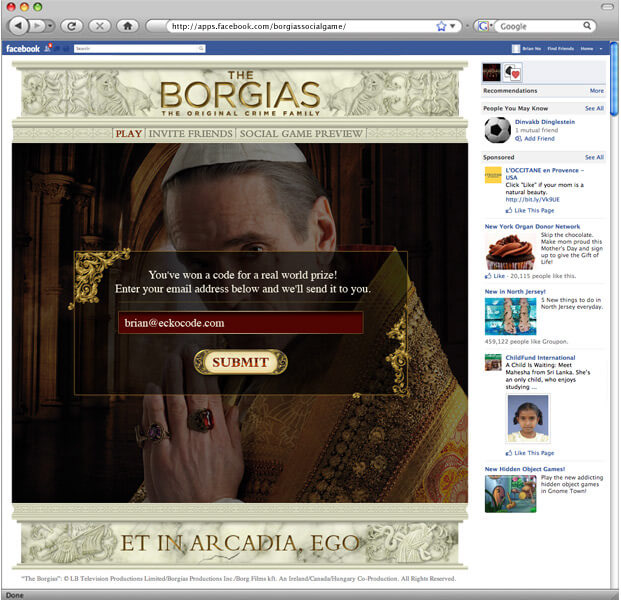Go to the browser Home page icon

tap(128, 26)
